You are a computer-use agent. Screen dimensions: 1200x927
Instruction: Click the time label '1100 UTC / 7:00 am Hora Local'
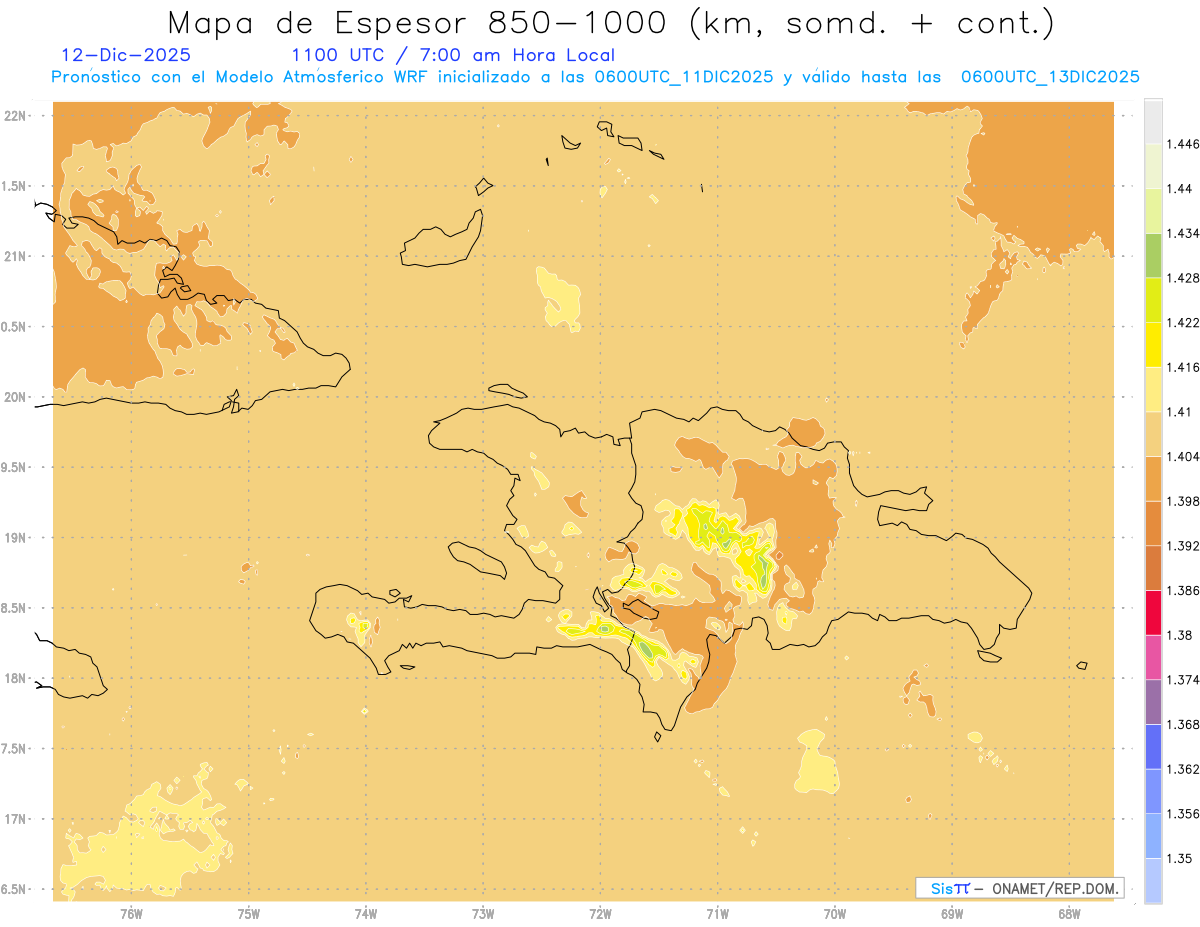[453, 56]
